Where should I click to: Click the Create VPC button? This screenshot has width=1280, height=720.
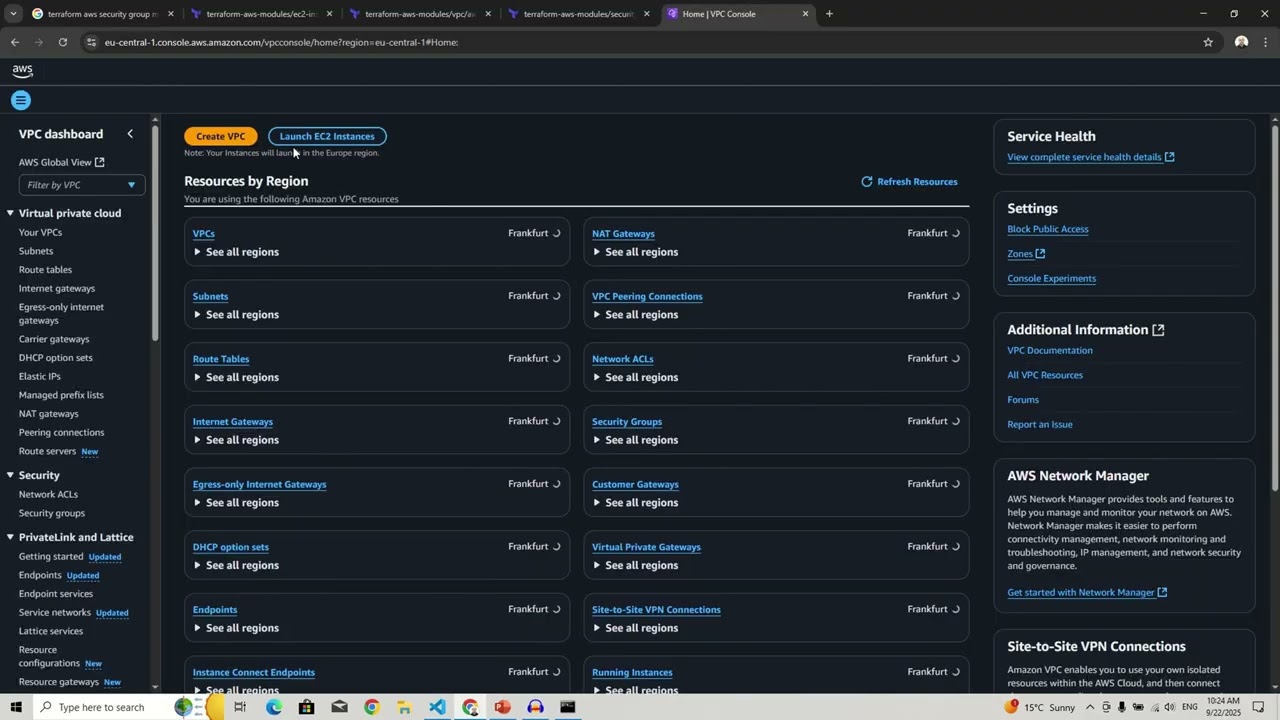pyautogui.click(x=221, y=136)
